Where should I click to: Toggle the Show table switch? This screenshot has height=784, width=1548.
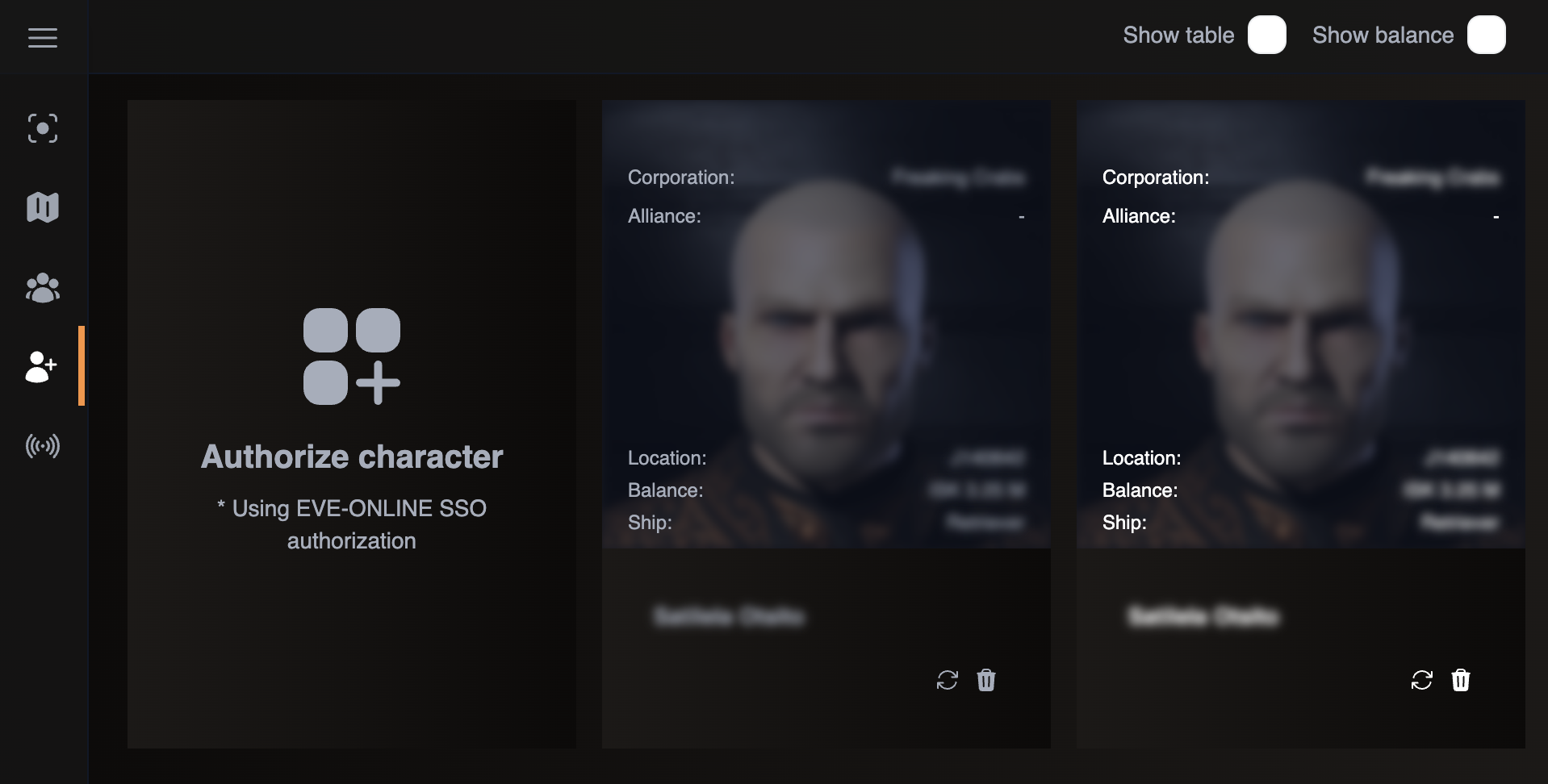point(1266,35)
